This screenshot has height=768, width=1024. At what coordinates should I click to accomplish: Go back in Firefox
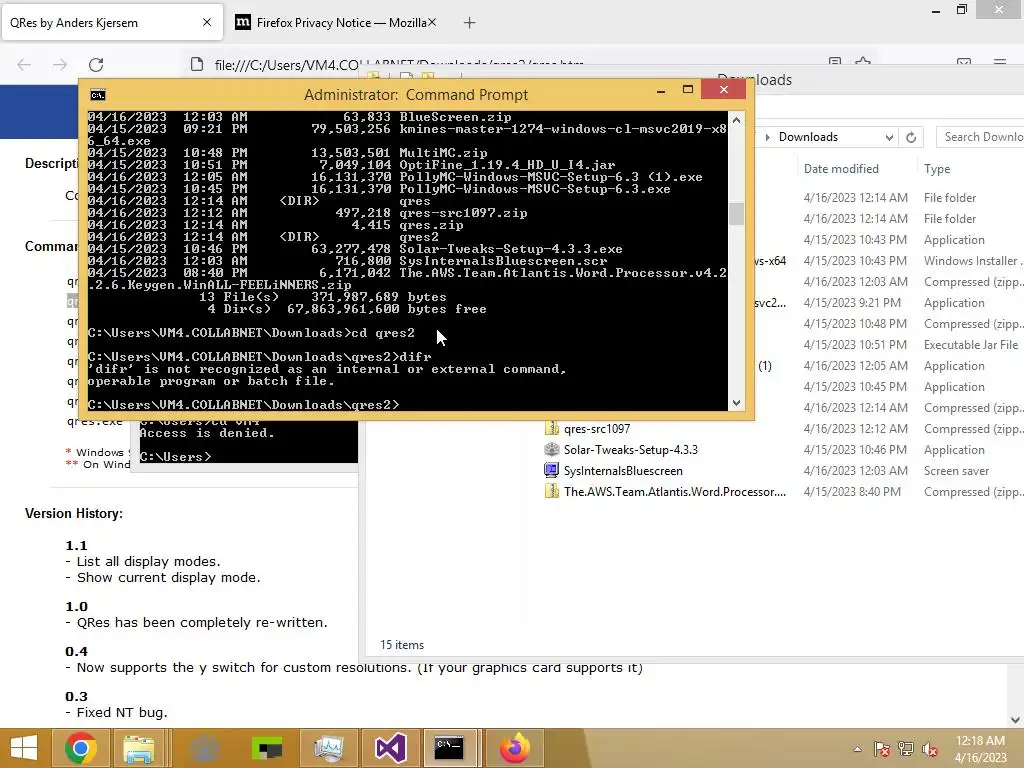point(24,65)
